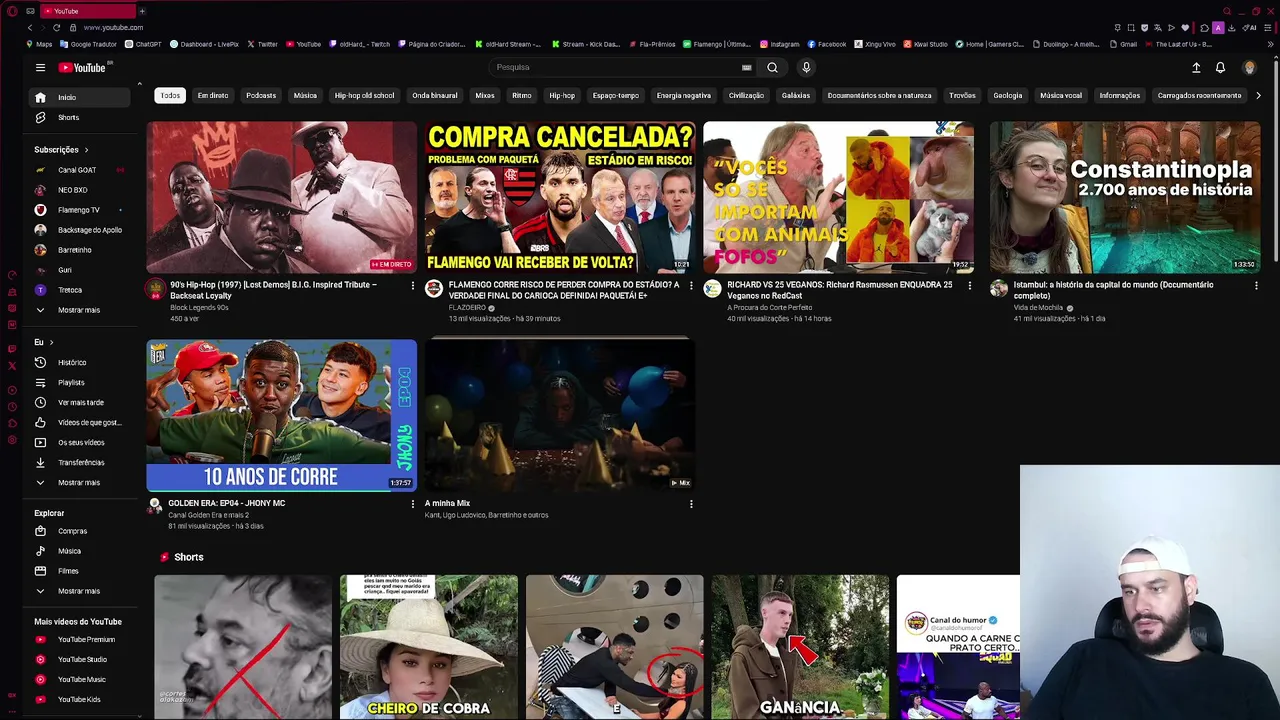The image size is (1280, 720).
Task: Open the account avatar menu
Action: 1249,67
